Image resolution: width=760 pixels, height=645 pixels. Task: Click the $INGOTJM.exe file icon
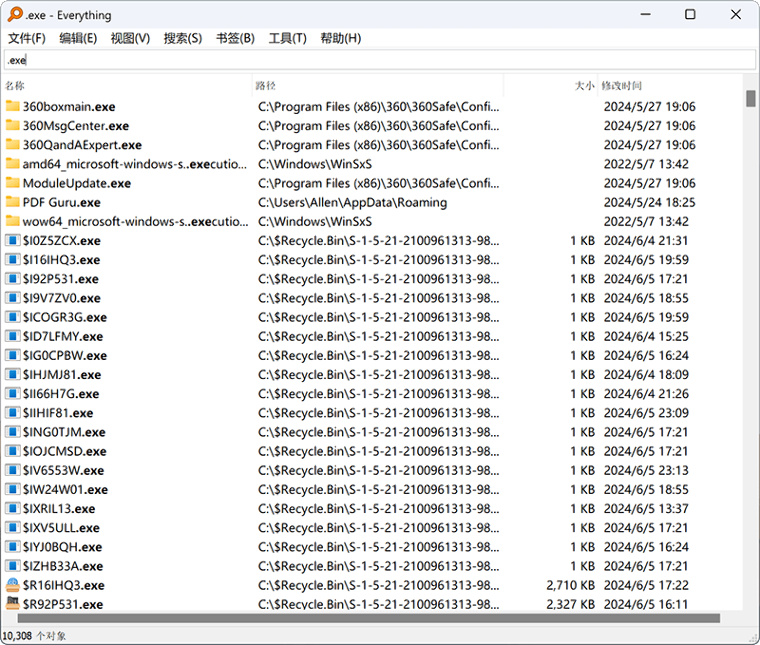tap(13, 432)
